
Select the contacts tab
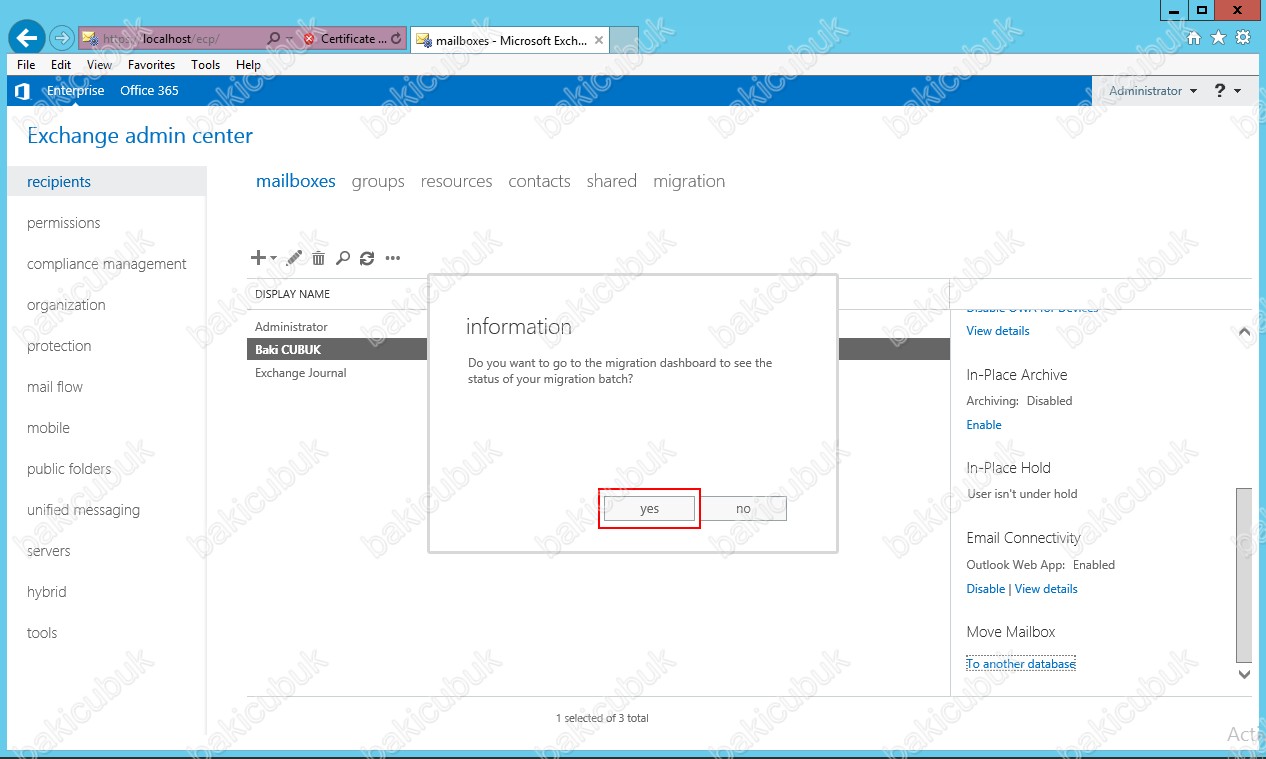pos(539,181)
